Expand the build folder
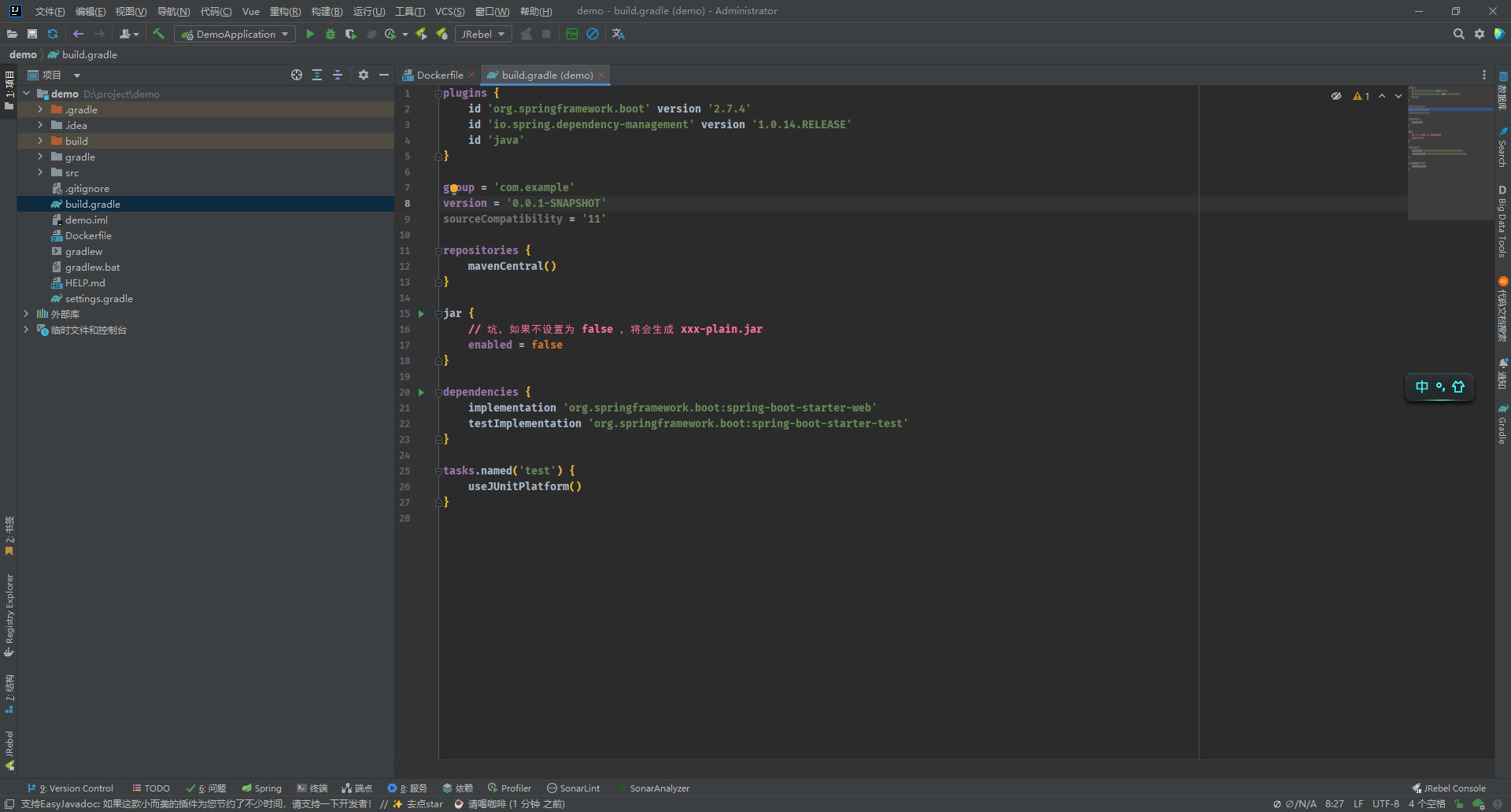 click(x=40, y=141)
